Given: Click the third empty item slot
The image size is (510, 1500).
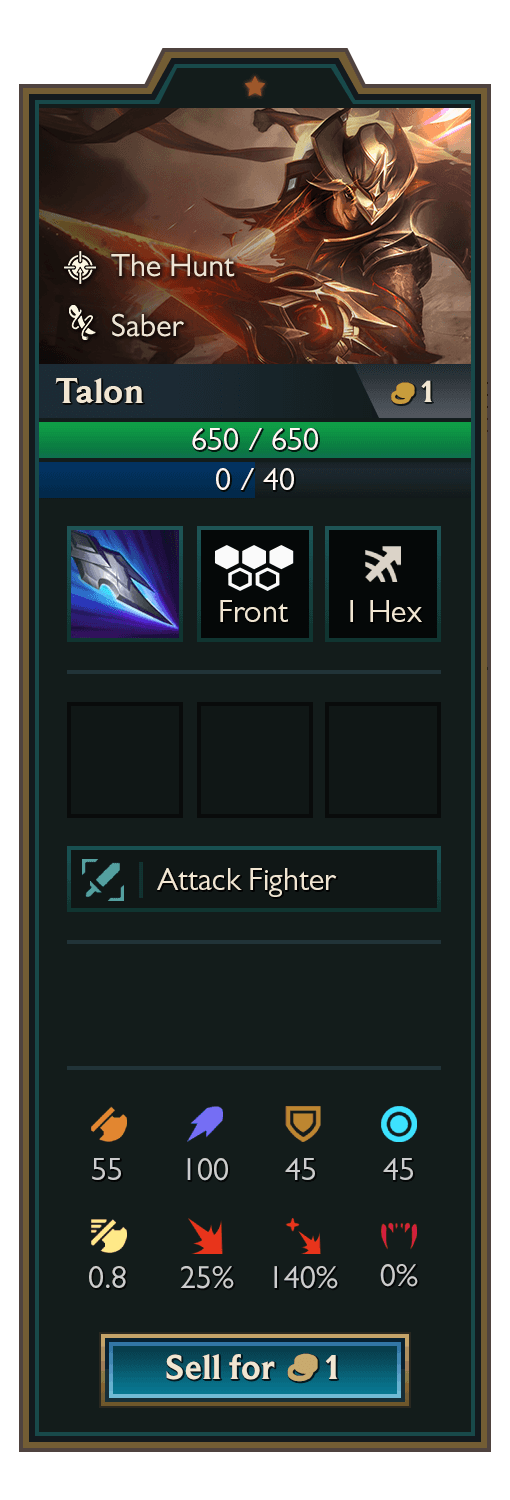Looking at the screenshot, I should [x=383, y=760].
